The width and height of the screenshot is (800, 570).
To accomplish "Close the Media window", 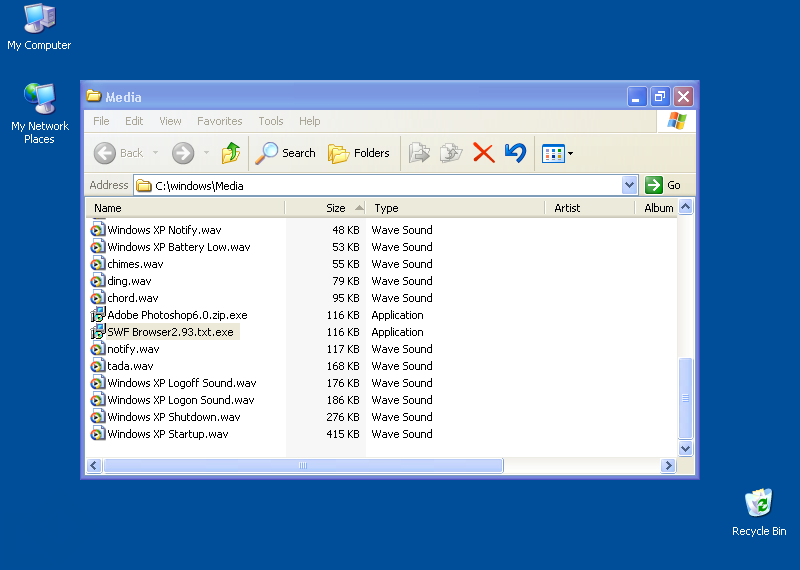I will (x=683, y=96).
